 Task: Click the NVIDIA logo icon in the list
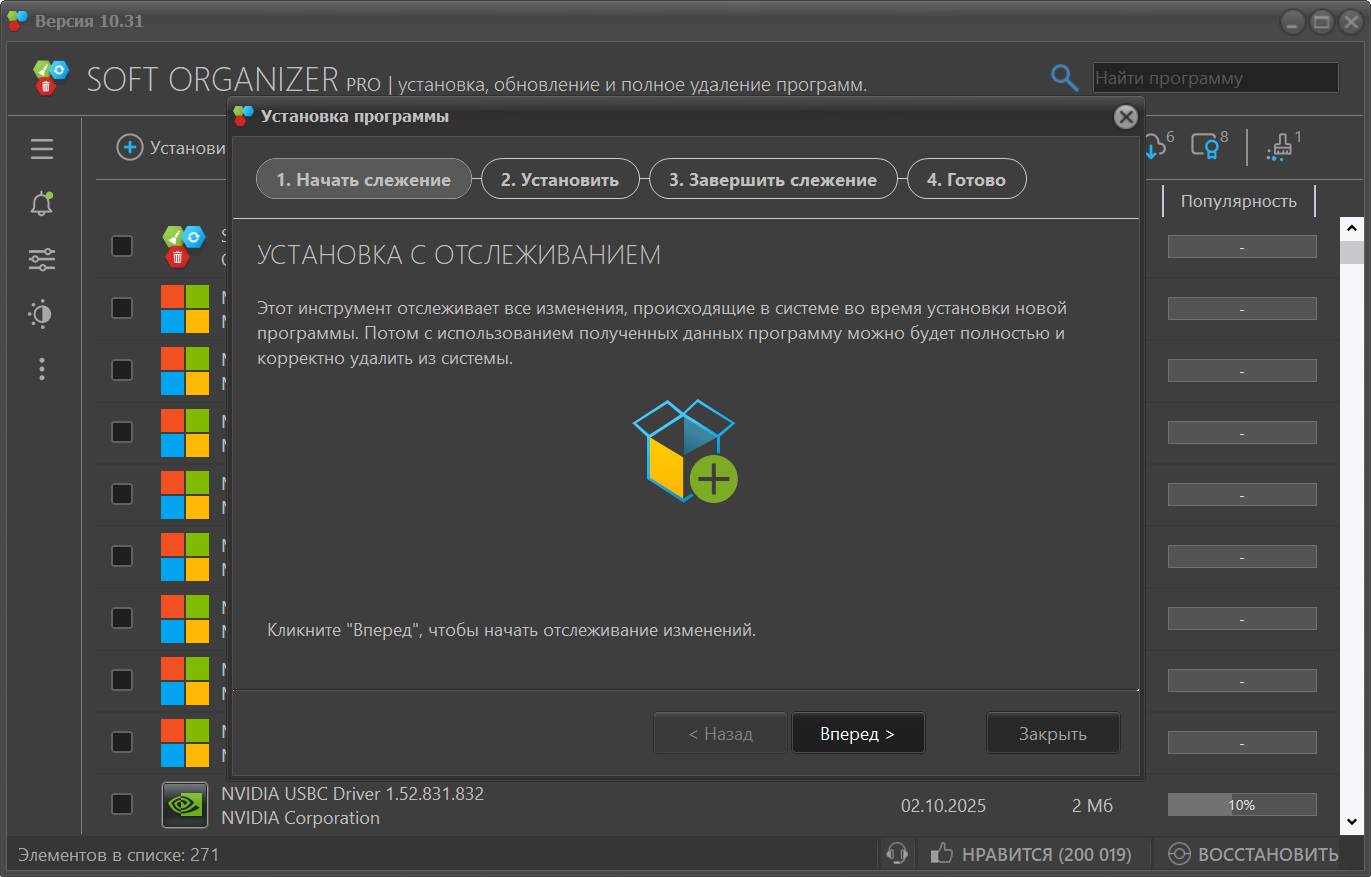(x=185, y=805)
